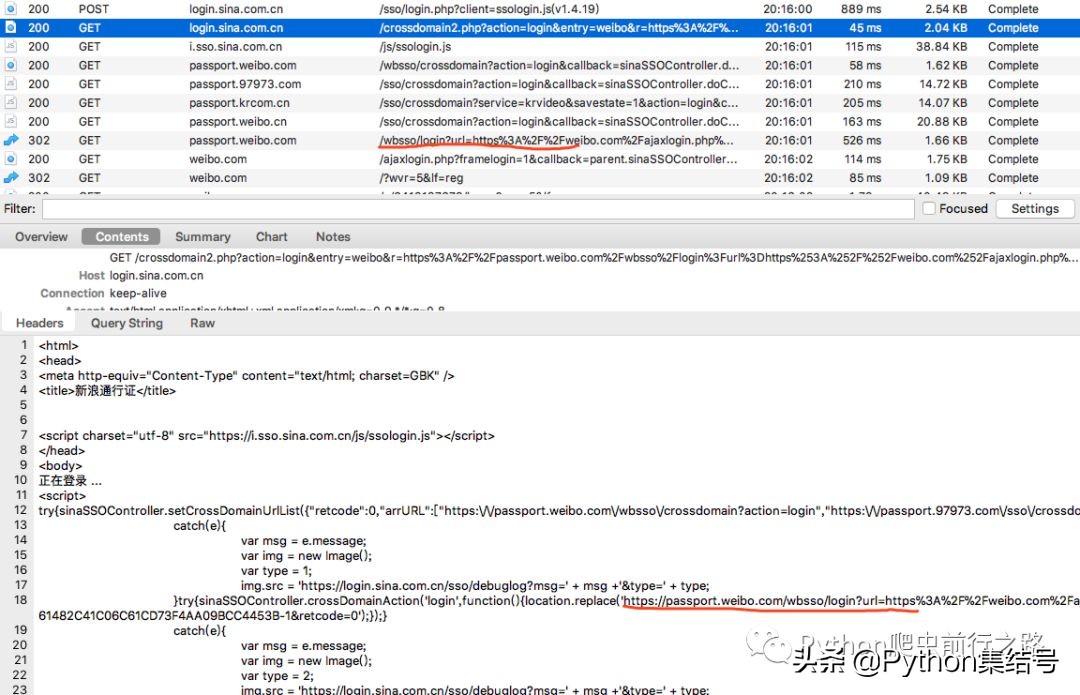Viewport: 1080px width, 695px height.
Task: Open the filter Settings button
Action: pos(1034,209)
